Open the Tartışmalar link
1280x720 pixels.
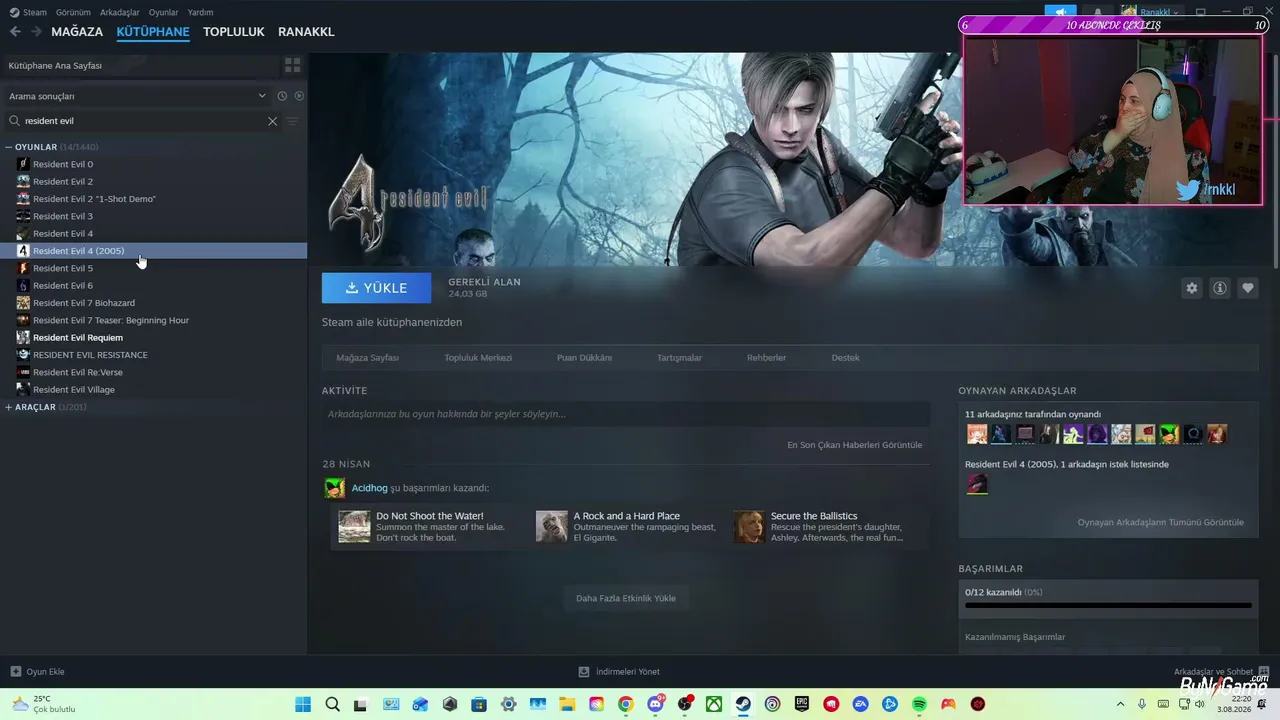(x=679, y=358)
